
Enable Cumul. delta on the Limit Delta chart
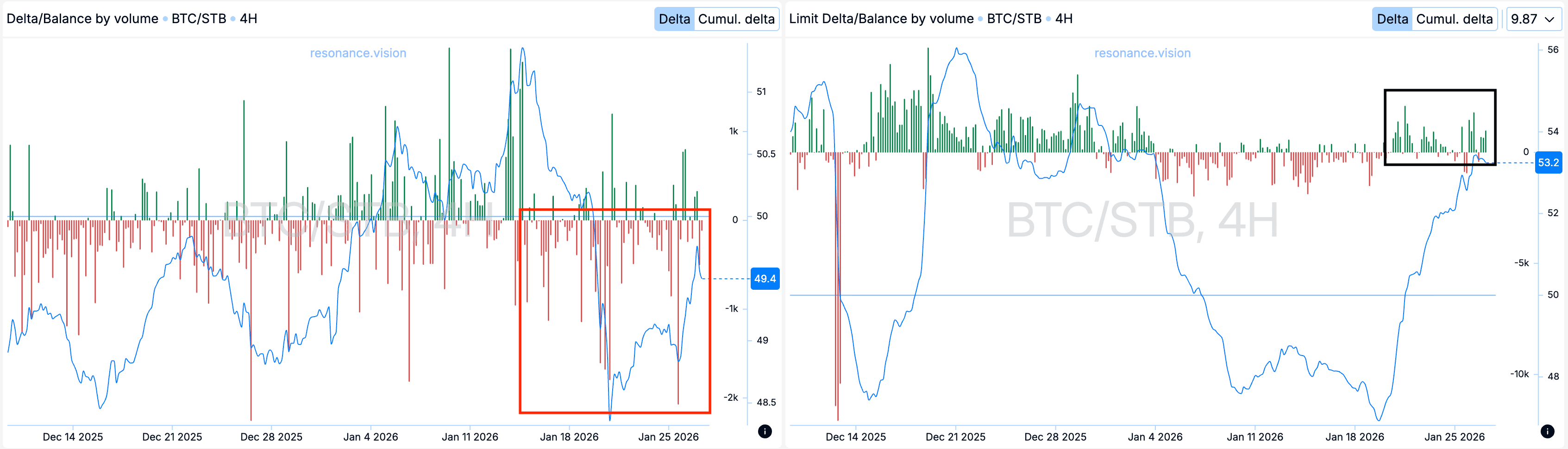[1454, 19]
